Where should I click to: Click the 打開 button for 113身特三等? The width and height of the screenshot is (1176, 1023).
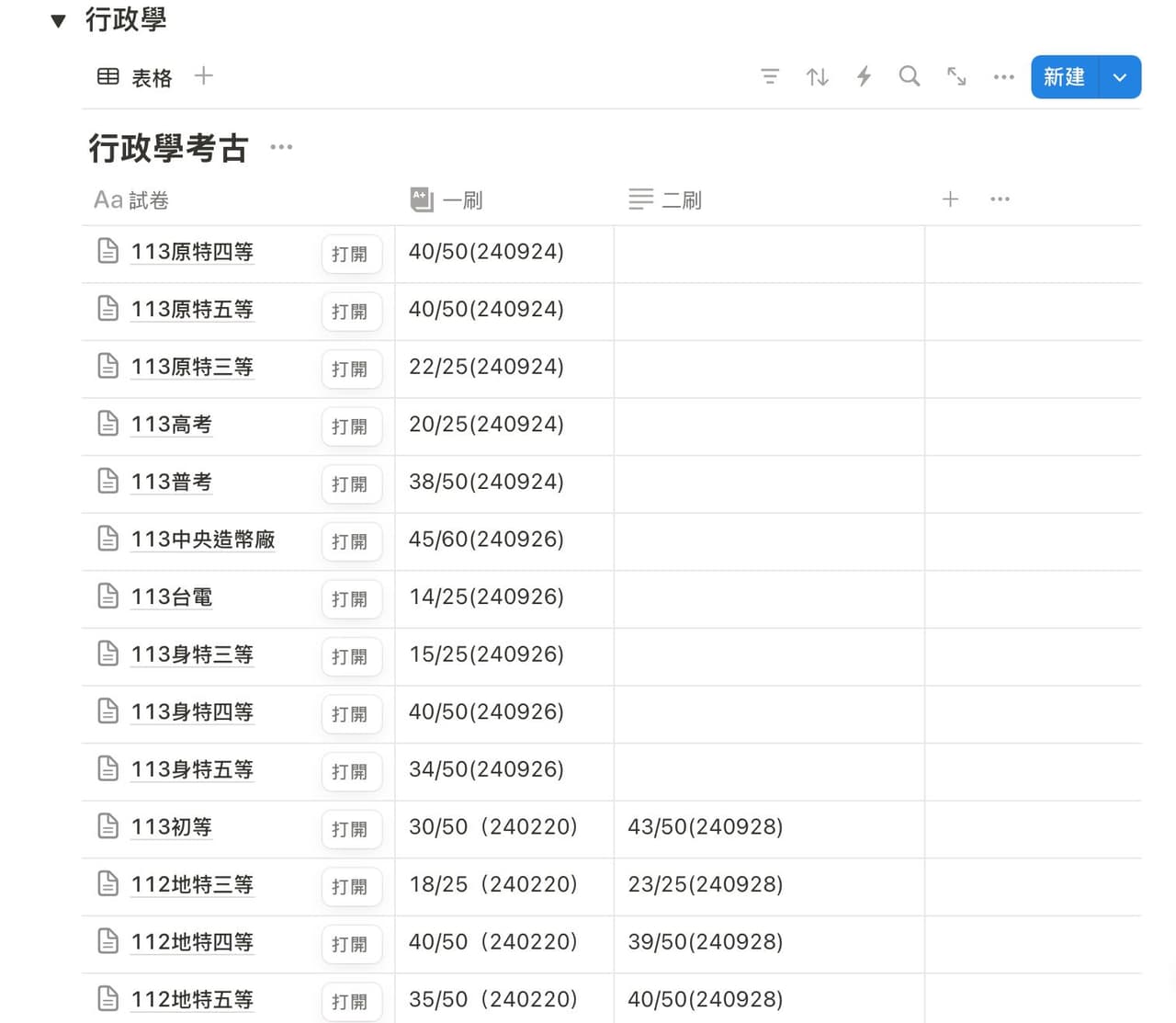coord(351,656)
